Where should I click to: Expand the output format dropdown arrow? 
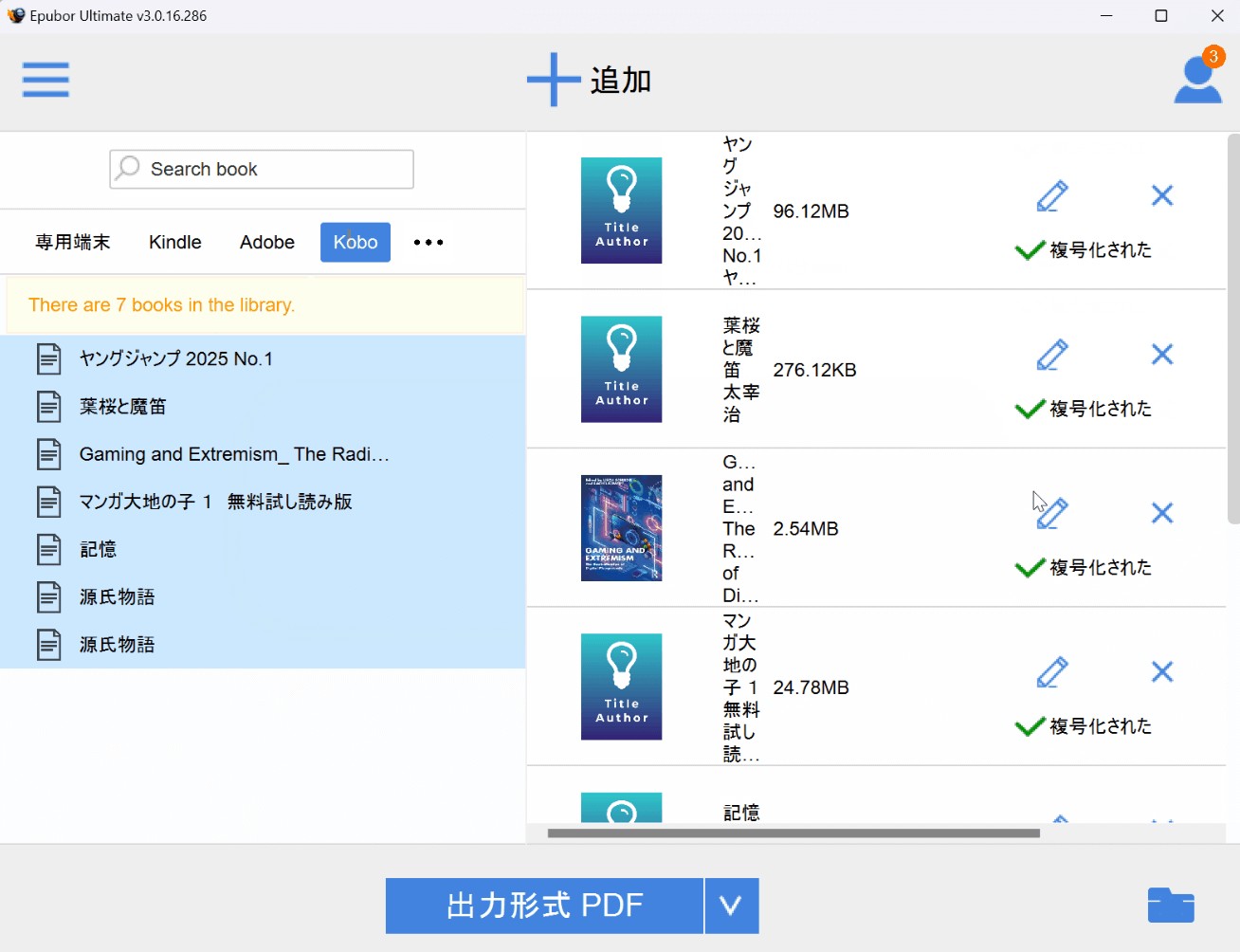731,906
